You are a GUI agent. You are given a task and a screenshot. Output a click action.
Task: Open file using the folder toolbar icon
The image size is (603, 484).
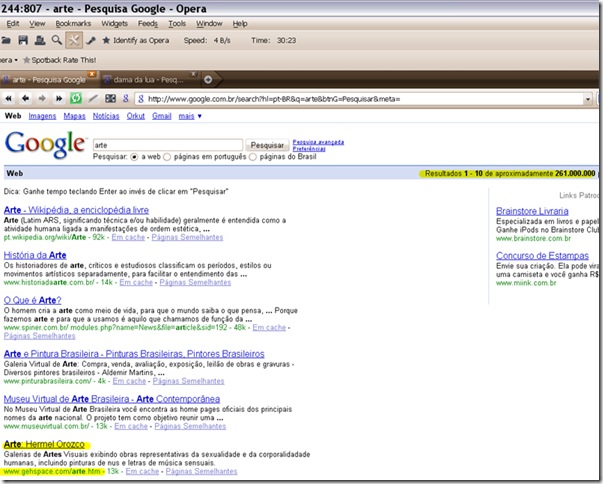tap(5, 40)
